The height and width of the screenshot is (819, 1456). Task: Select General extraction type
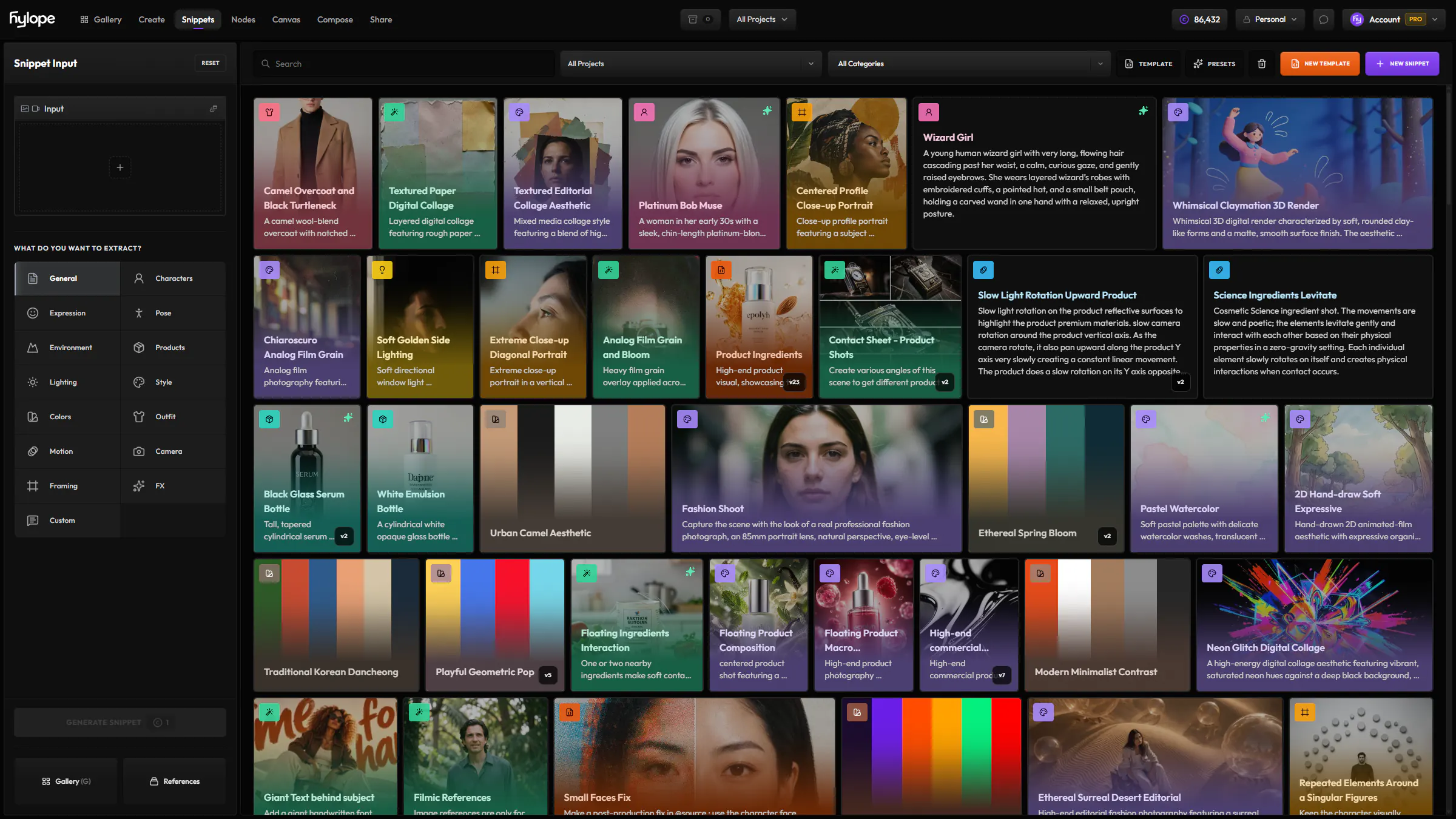[67, 278]
